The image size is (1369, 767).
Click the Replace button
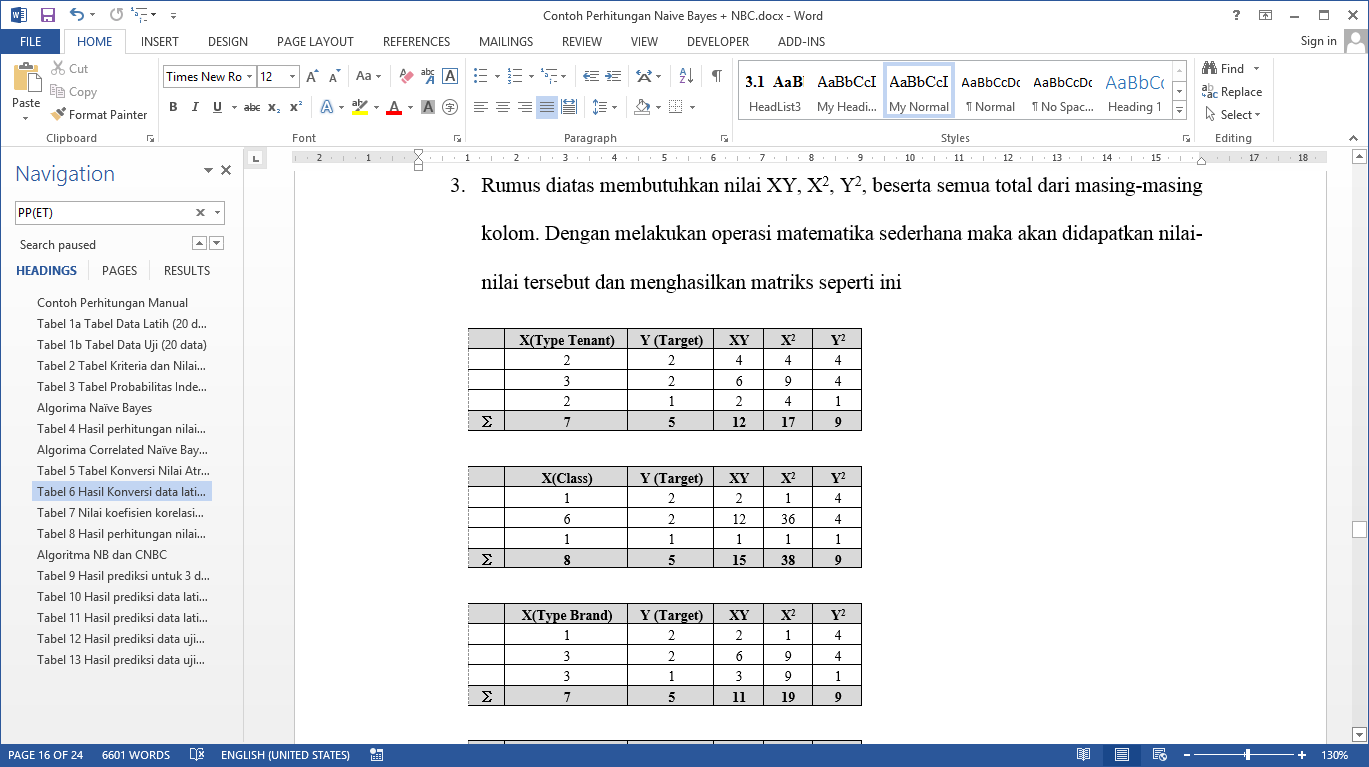click(1232, 92)
